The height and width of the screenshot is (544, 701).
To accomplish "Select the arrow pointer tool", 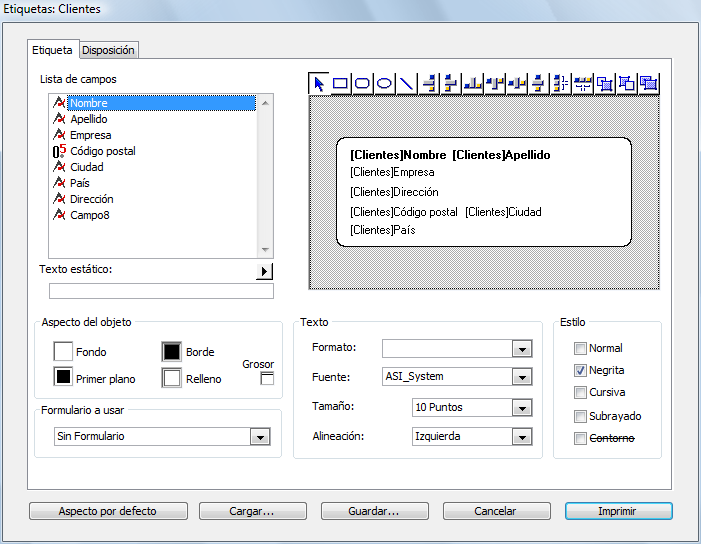I will point(319,84).
